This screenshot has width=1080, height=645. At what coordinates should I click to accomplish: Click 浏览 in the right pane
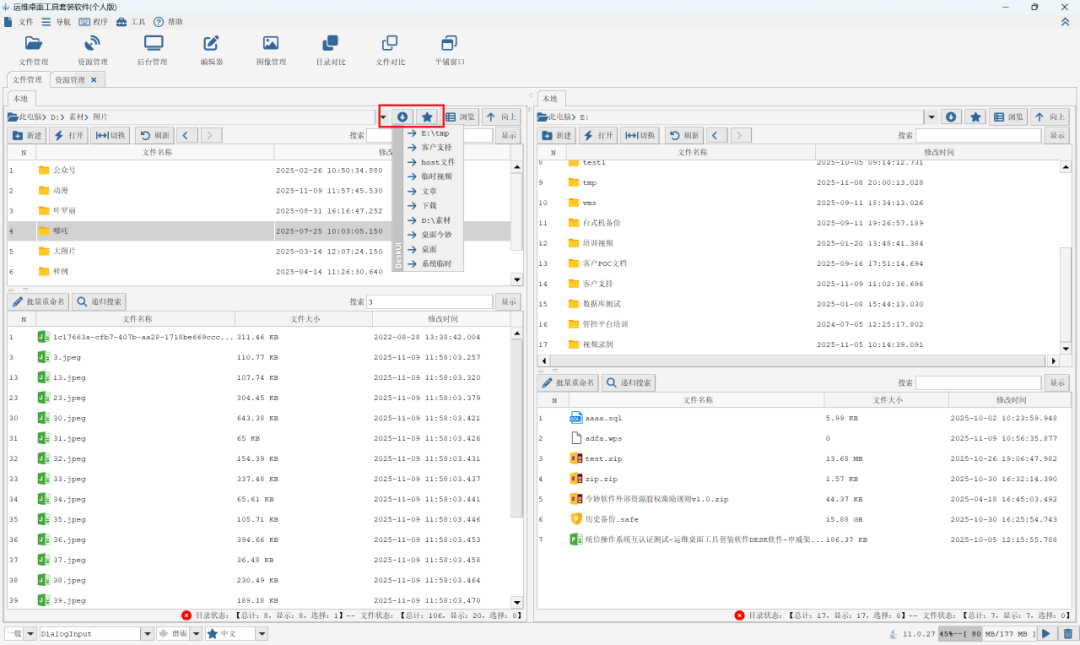[x=1009, y=117]
